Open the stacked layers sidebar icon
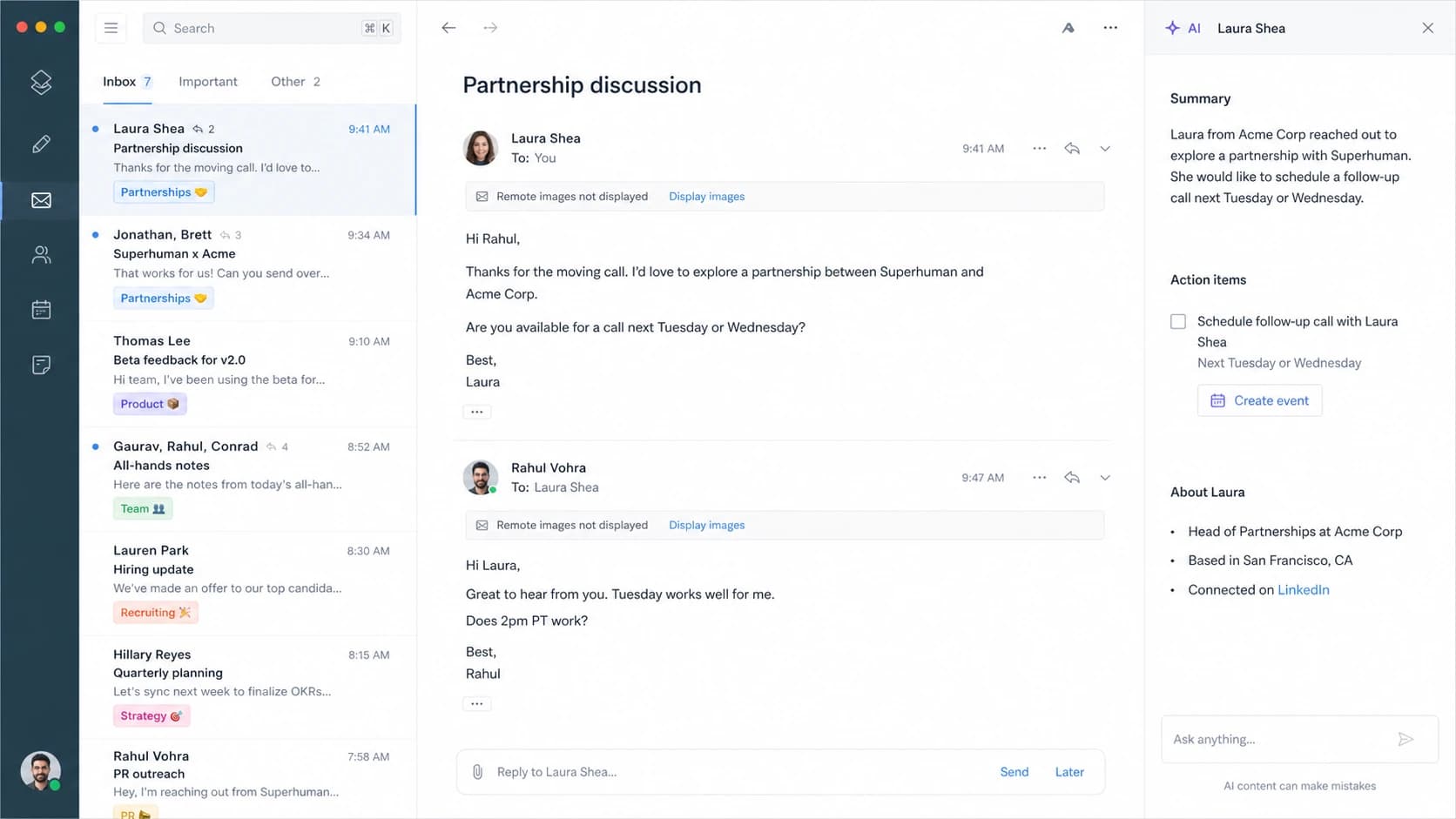1456x819 pixels. tap(41, 82)
